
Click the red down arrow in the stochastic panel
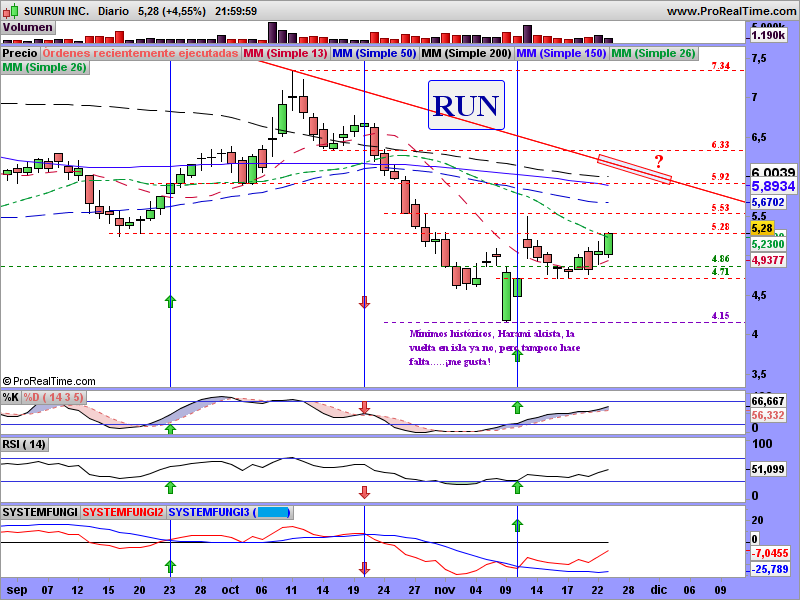click(364, 407)
